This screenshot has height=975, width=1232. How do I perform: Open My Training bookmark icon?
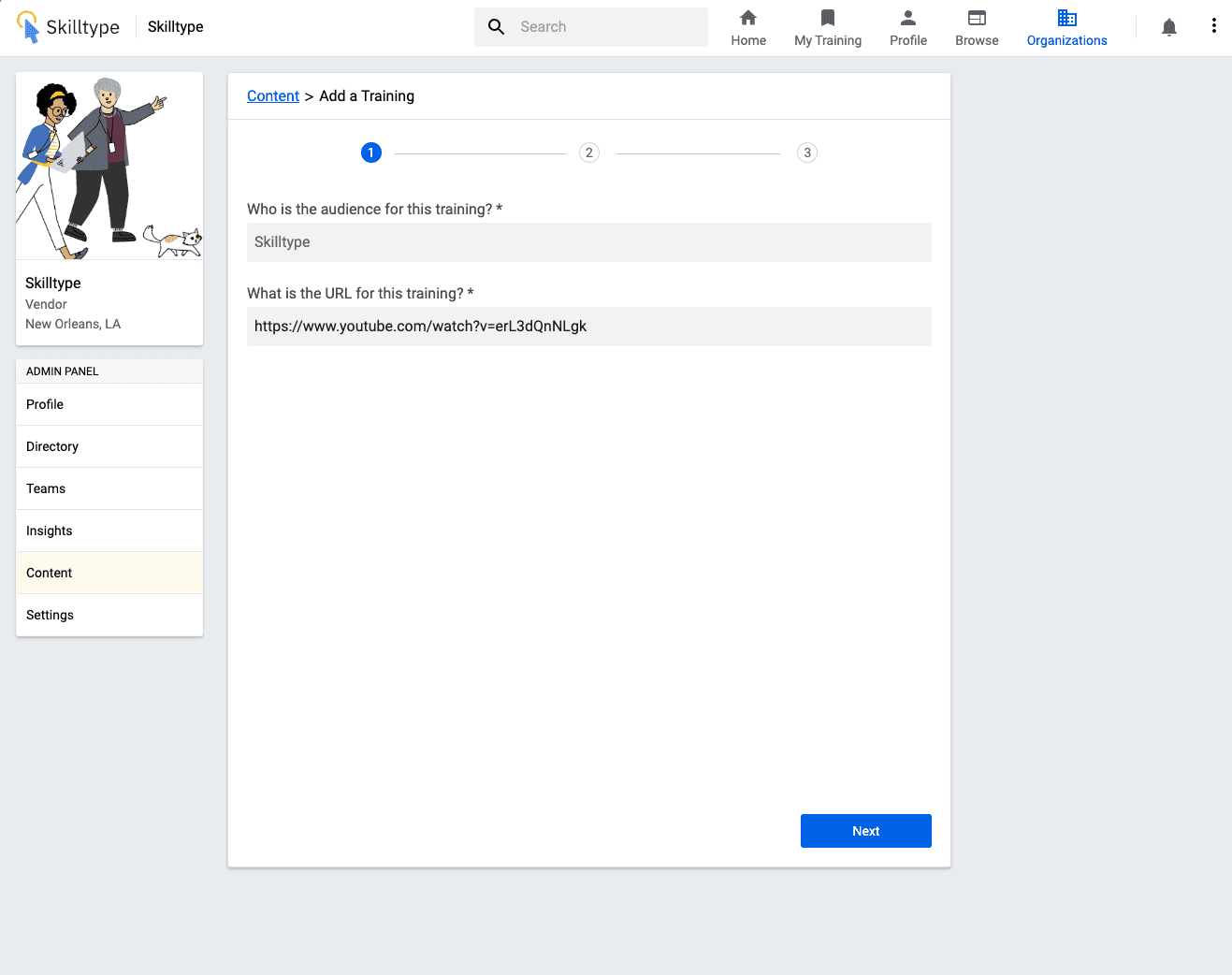point(828,18)
